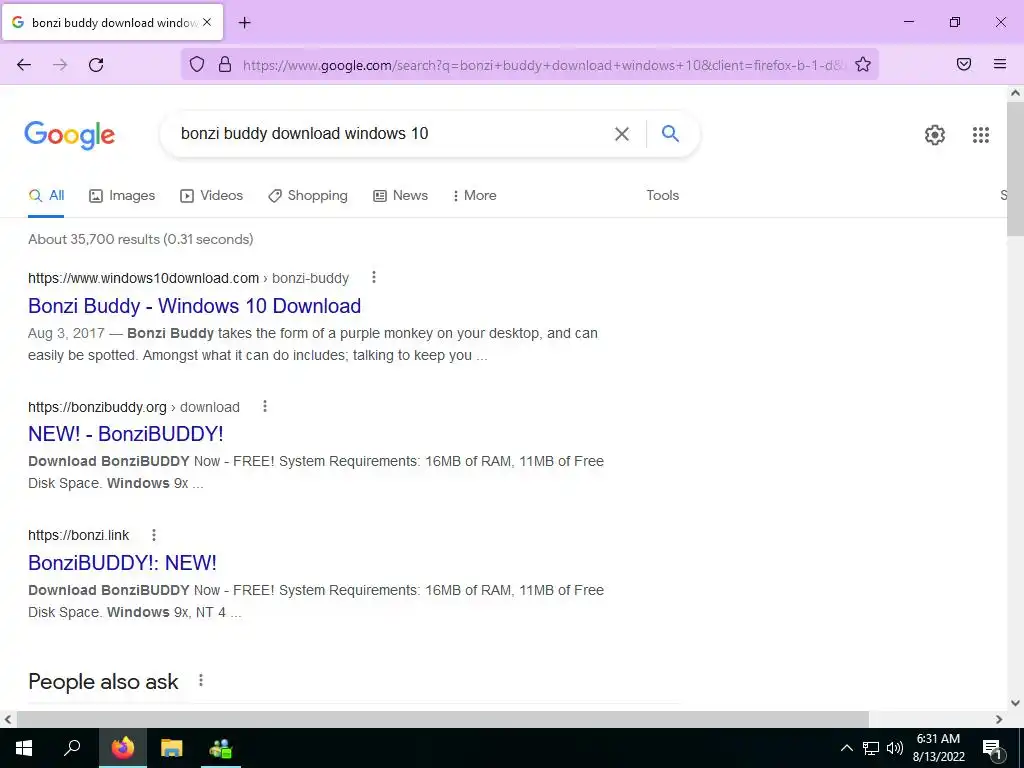The width and height of the screenshot is (1024, 768).
Task: Open Bonzi Buddy - Windows 10 Download link
Action: pyautogui.click(x=195, y=306)
